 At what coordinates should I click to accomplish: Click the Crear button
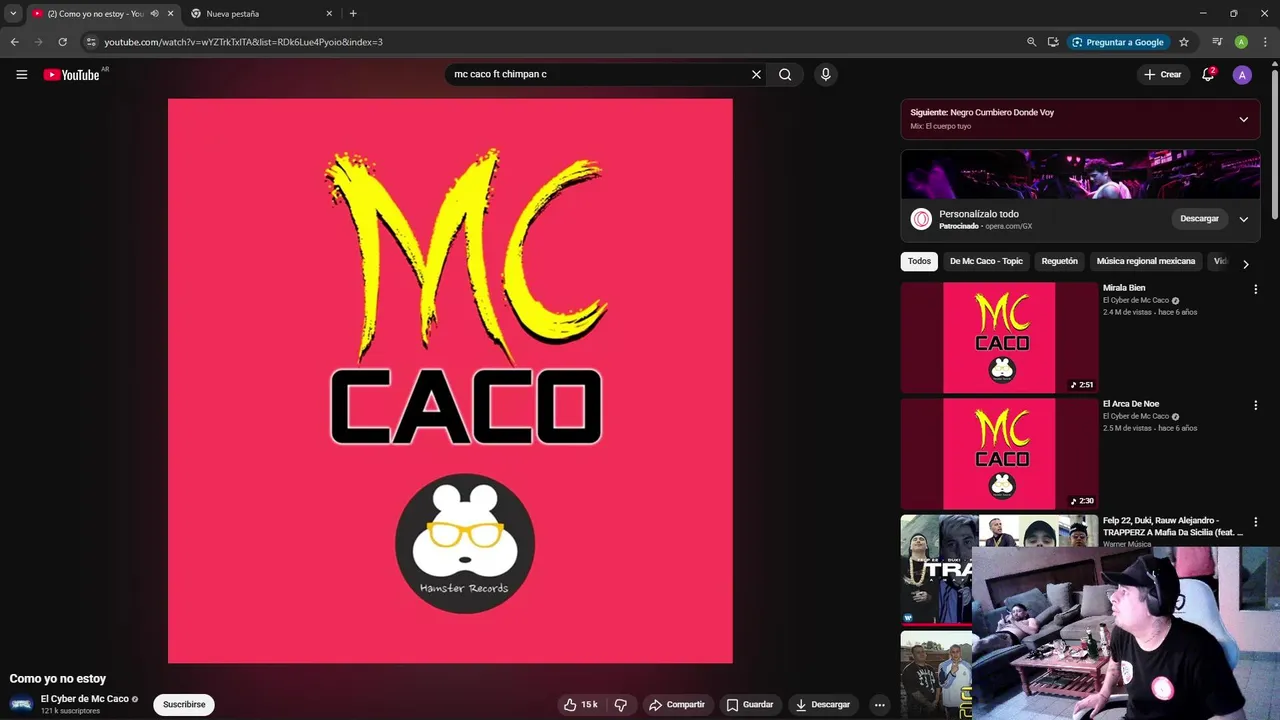[1163, 74]
